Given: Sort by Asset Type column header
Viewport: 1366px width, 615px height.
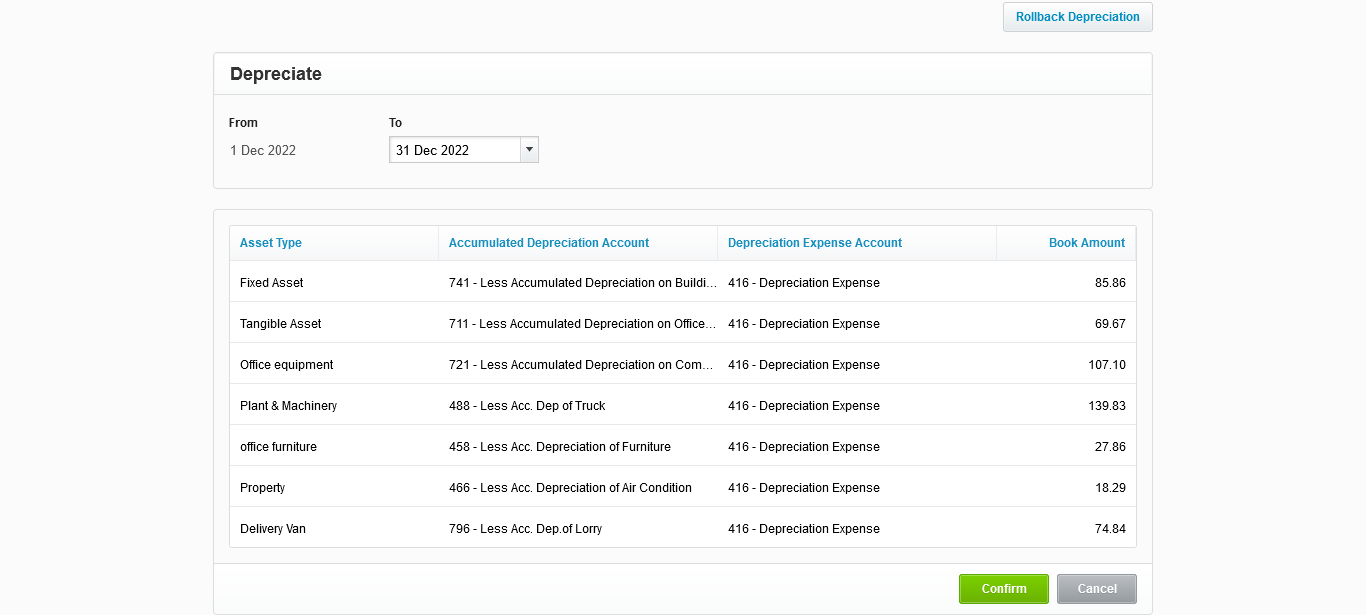Looking at the screenshot, I should pyautogui.click(x=271, y=243).
